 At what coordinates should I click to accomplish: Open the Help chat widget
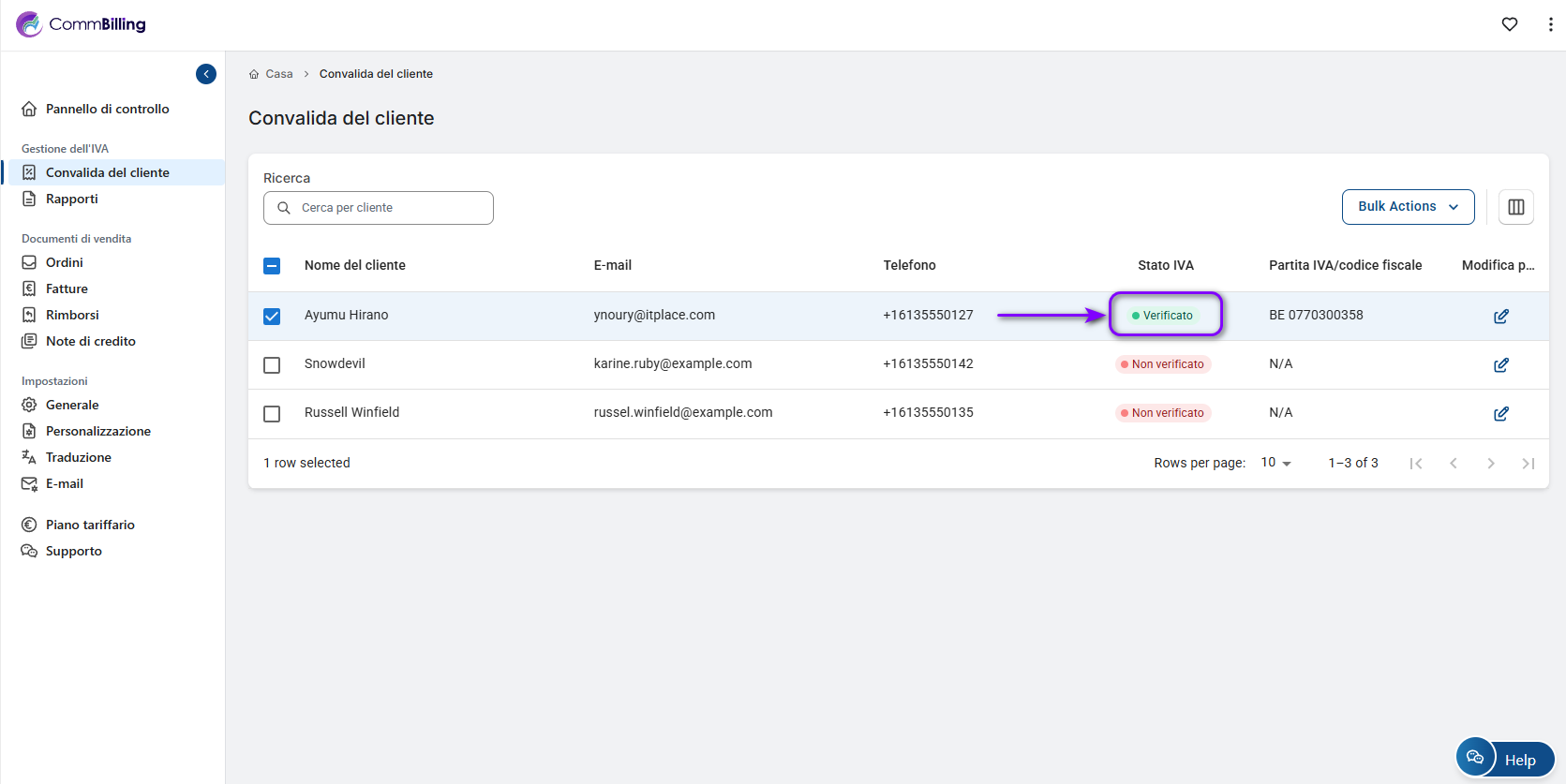(x=1505, y=759)
